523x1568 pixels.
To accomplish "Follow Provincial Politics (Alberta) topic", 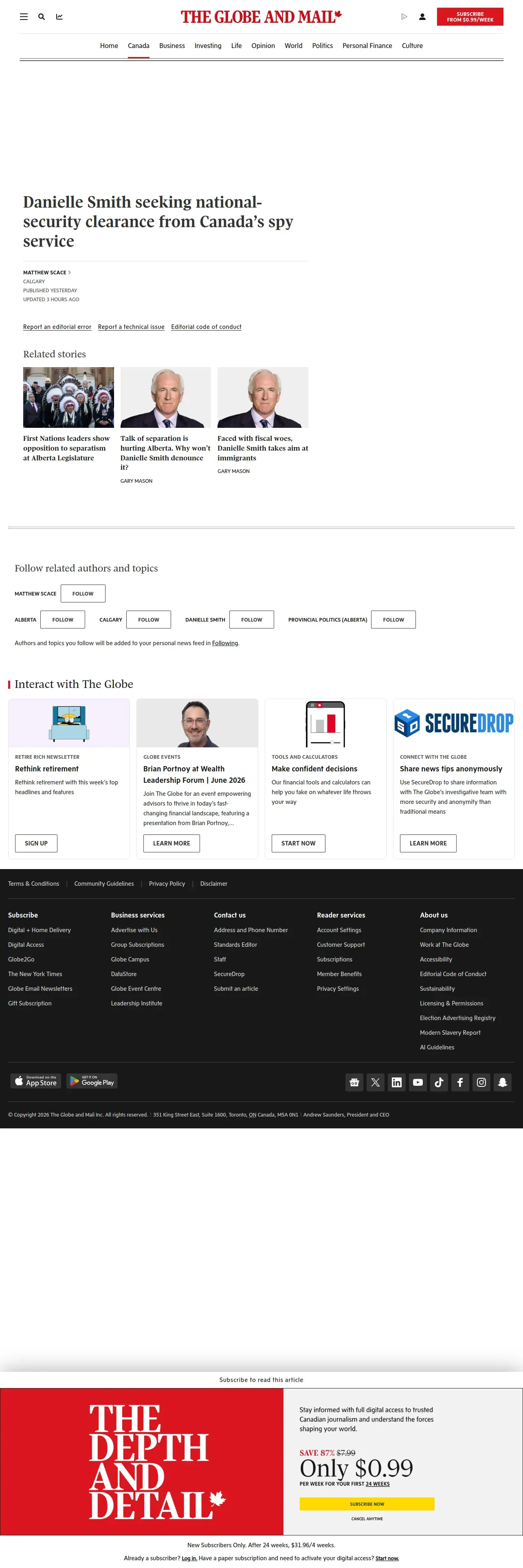I will point(393,620).
